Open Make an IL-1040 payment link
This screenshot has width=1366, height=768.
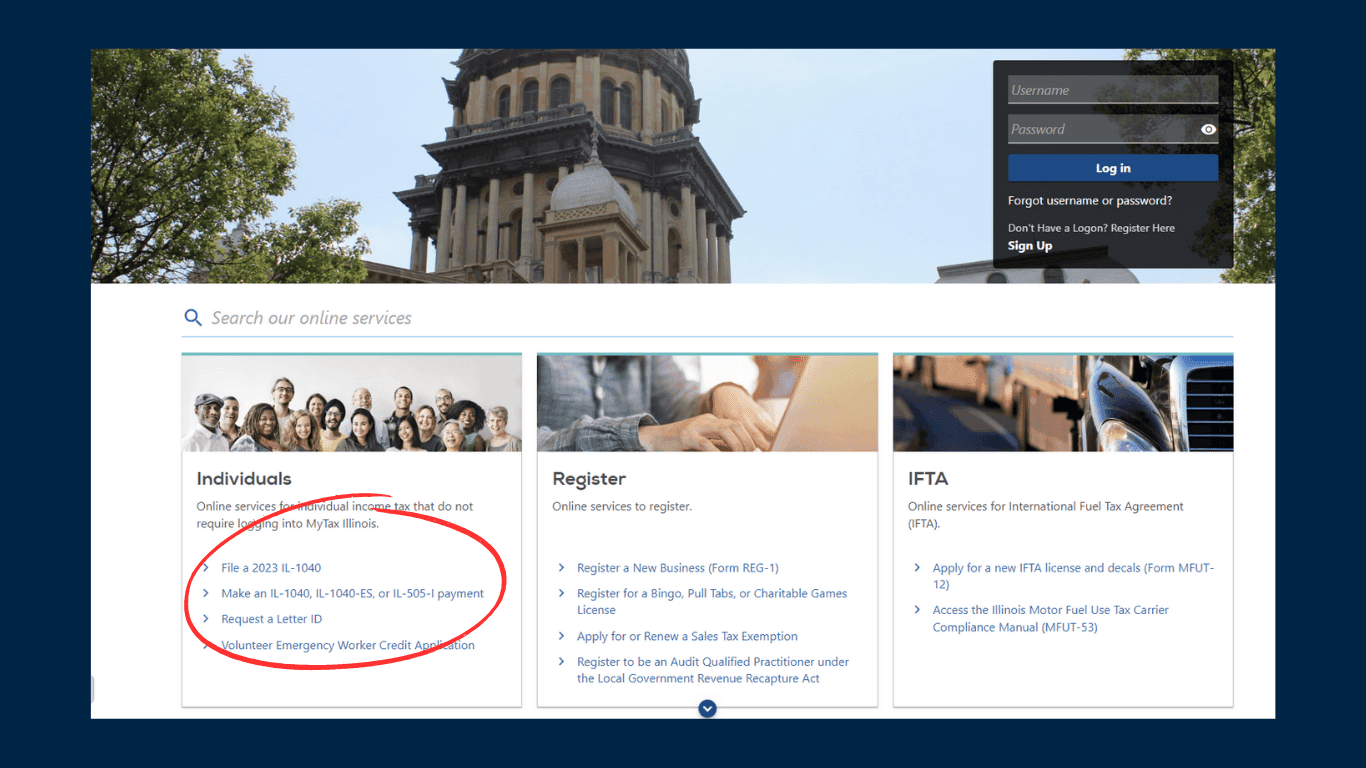coord(352,594)
